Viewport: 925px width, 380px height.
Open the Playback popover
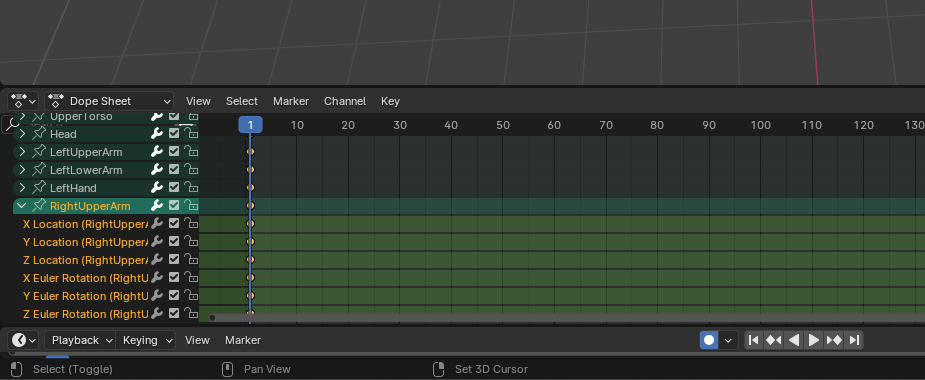click(80, 340)
